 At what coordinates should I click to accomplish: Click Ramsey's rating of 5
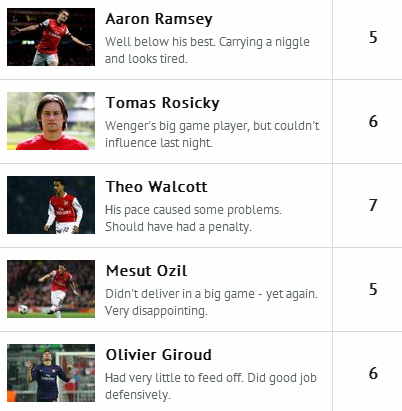373,37
